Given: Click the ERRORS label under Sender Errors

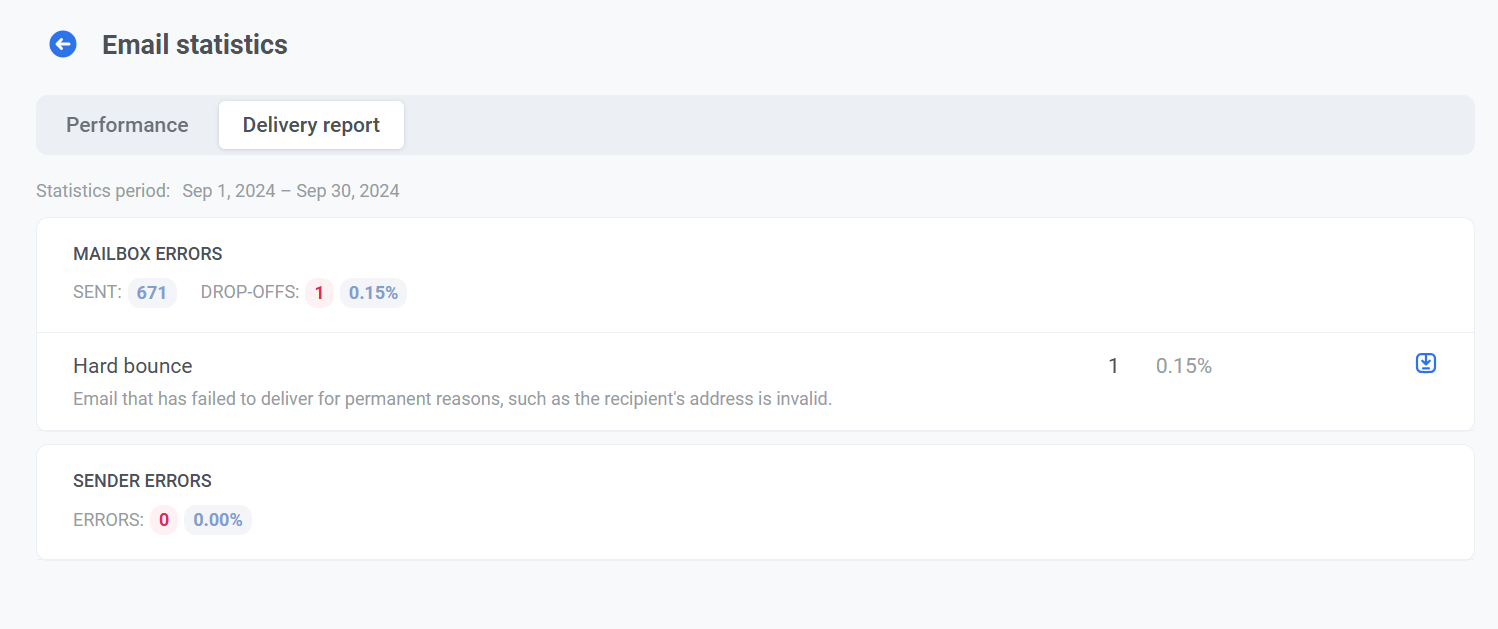Looking at the screenshot, I should [108, 520].
